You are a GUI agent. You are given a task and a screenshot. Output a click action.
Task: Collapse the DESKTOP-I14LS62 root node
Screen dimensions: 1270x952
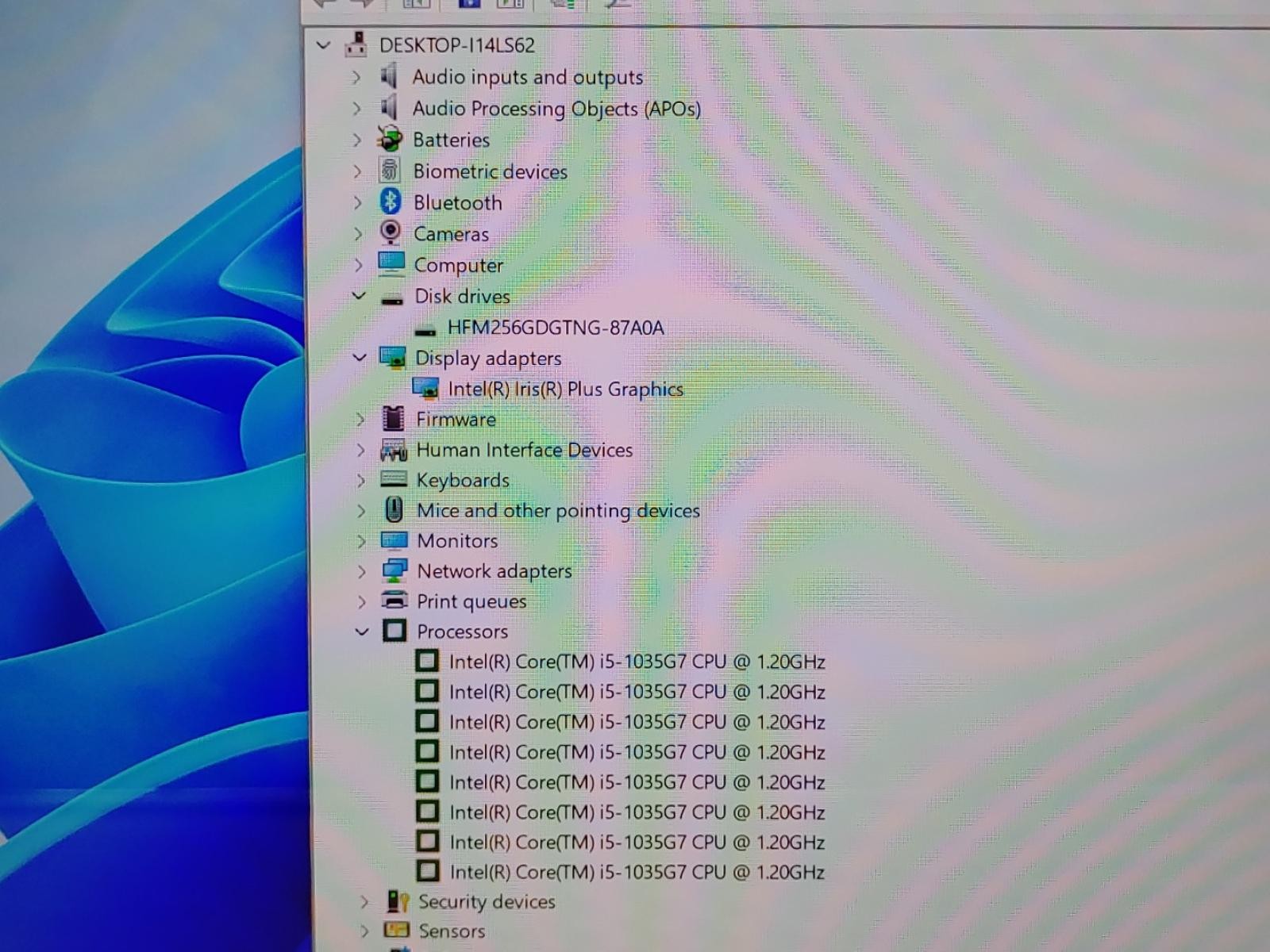323,45
